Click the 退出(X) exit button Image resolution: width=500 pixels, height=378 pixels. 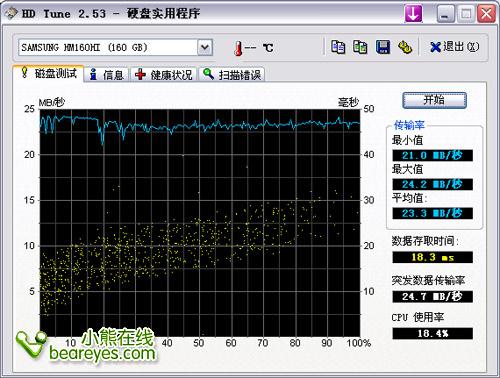pos(454,47)
